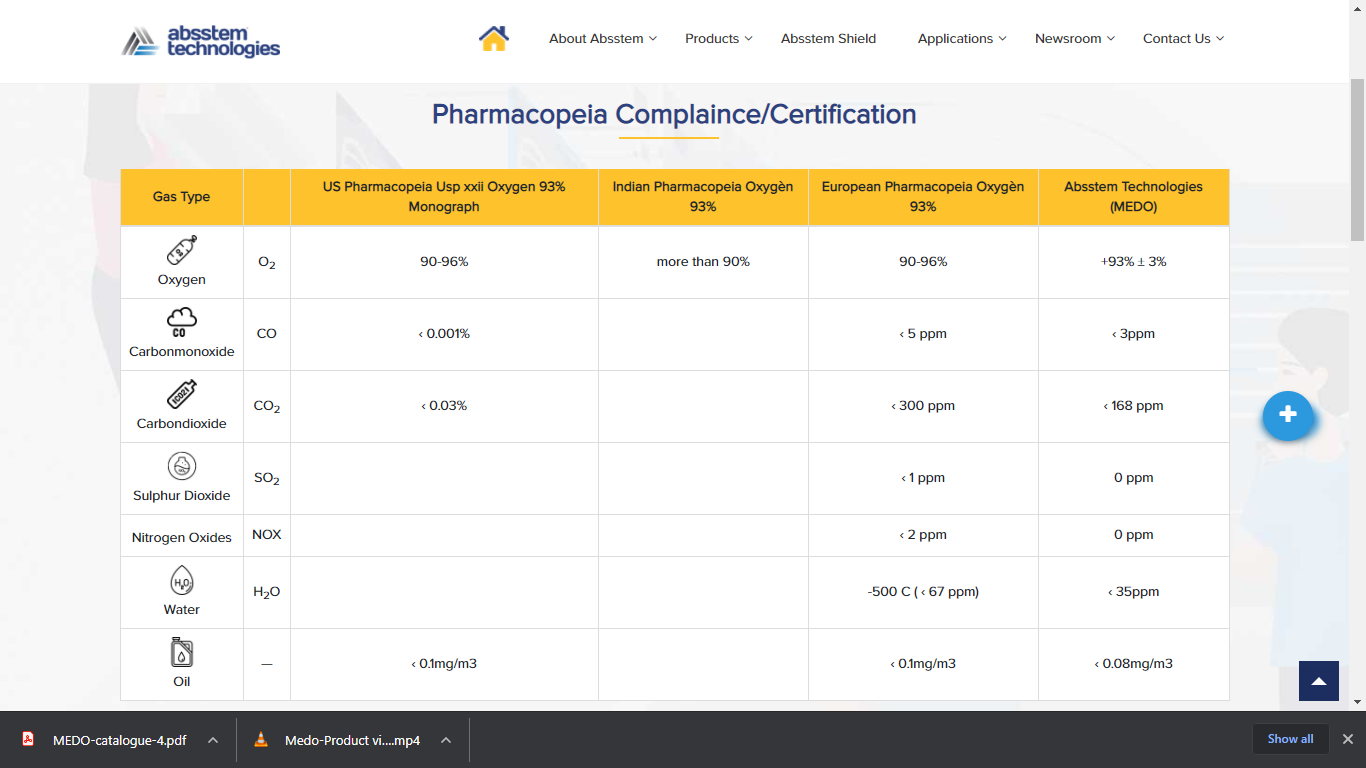Click the Show all downloads button
Image resolution: width=1366 pixels, height=768 pixels.
(x=1290, y=739)
